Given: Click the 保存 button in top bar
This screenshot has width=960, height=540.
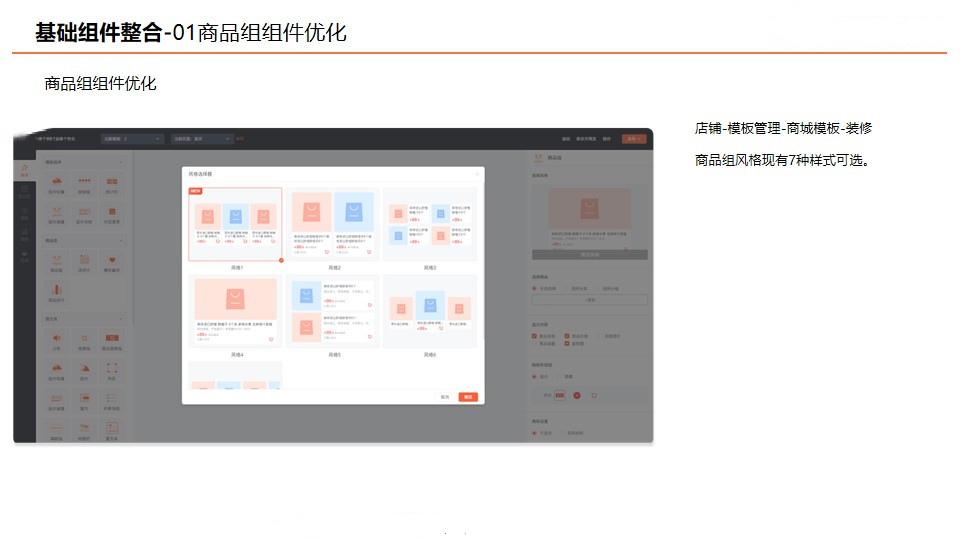Looking at the screenshot, I should [606, 139].
